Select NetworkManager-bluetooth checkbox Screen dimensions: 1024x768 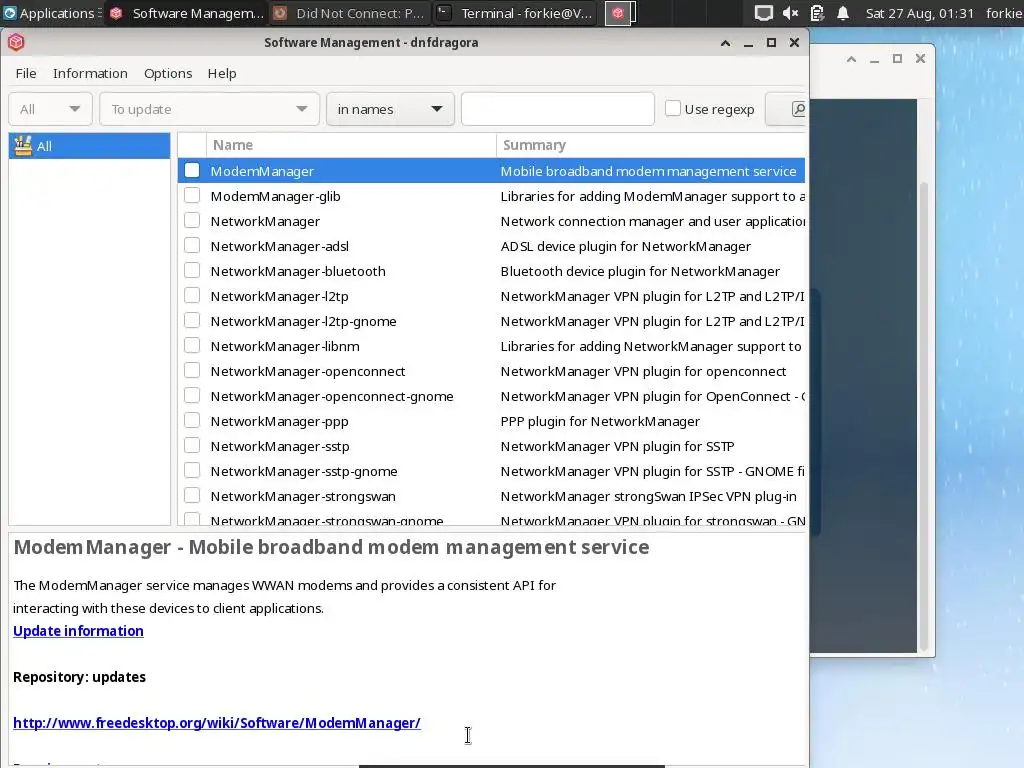click(x=192, y=270)
